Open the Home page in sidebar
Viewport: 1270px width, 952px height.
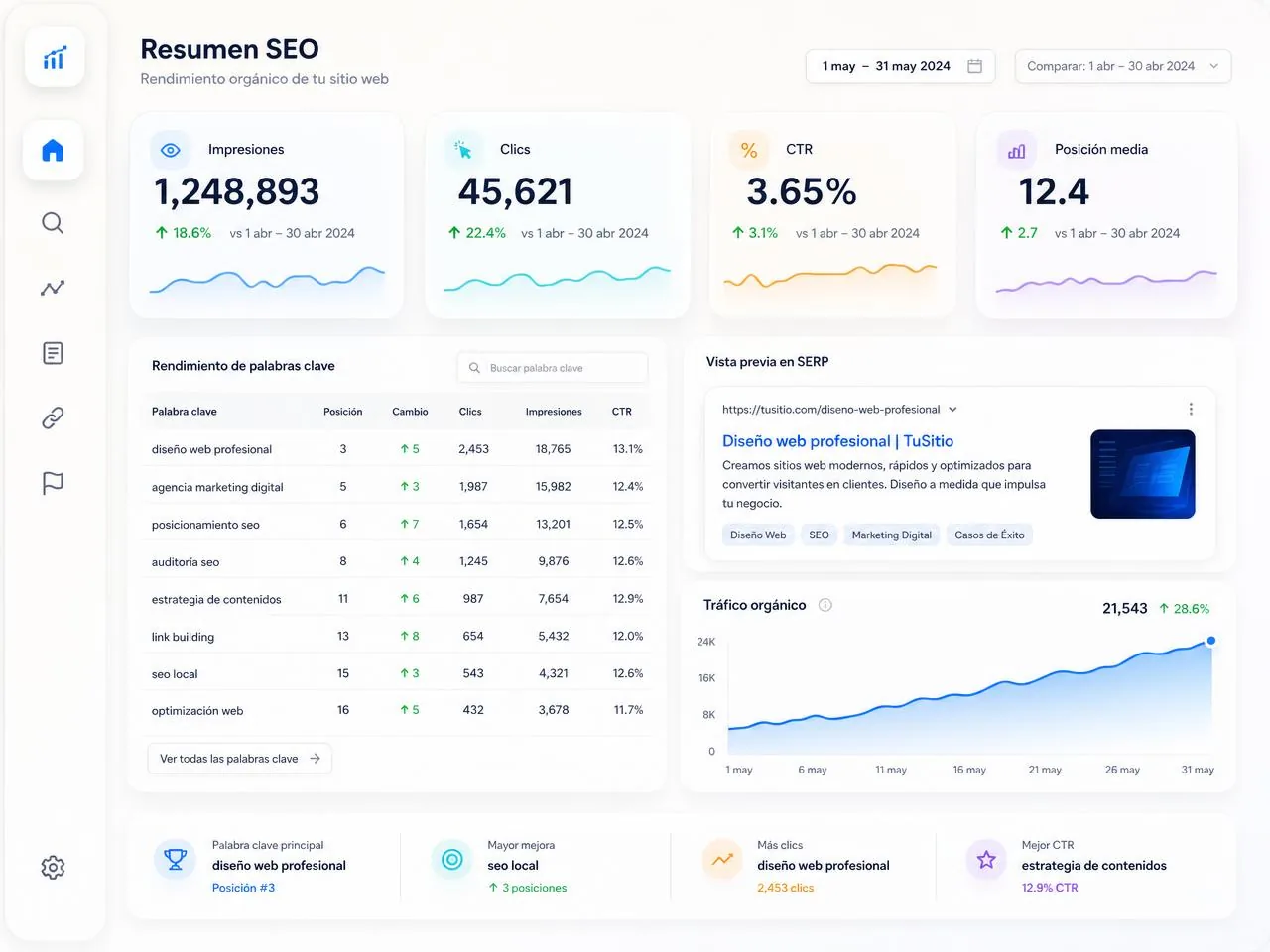[53, 151]
